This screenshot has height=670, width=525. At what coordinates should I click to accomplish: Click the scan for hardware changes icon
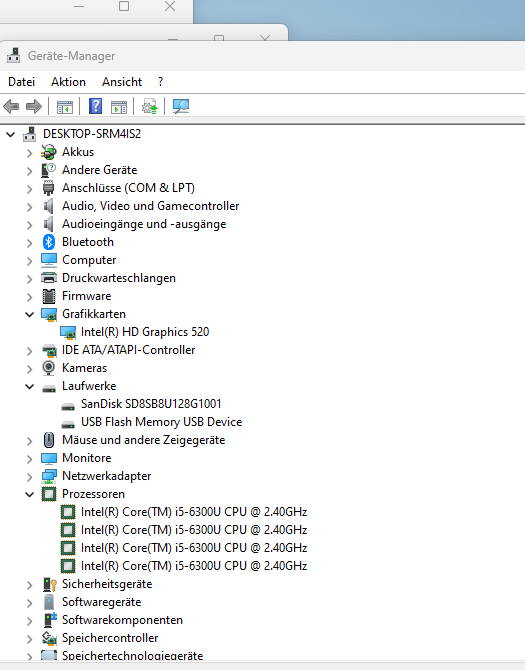(181, 106)
